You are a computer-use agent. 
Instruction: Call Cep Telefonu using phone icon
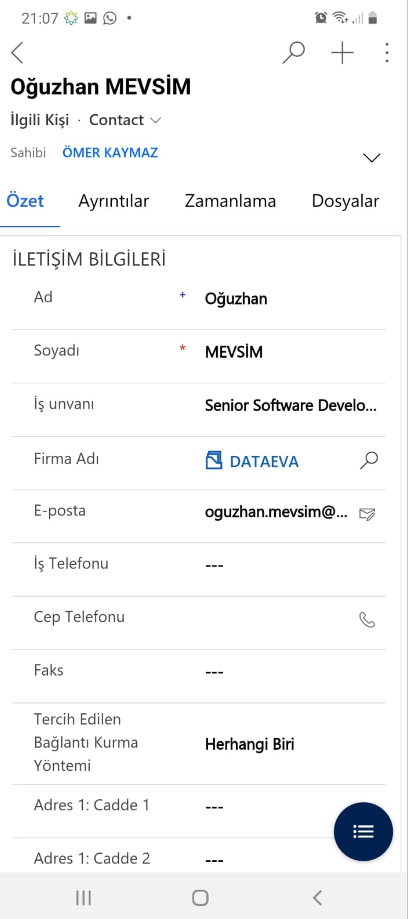(x=367, y=620)
